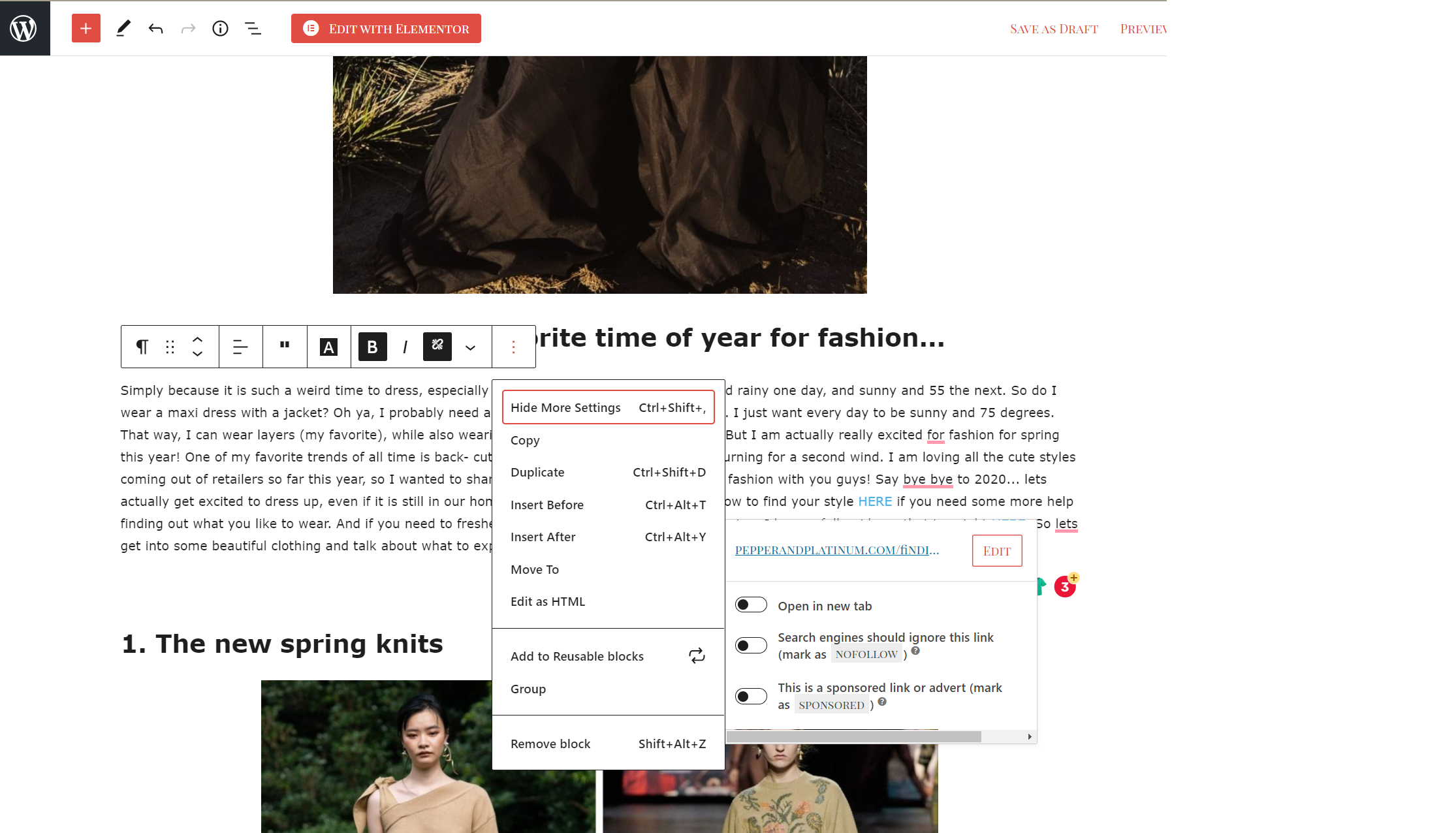Open the pepperandplatinum.com link URL

click(x=837, y=550)
